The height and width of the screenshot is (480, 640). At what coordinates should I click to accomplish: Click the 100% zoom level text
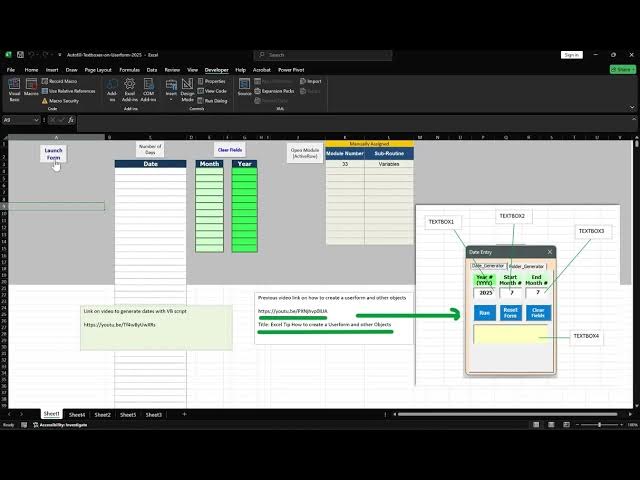click(633, 425)
